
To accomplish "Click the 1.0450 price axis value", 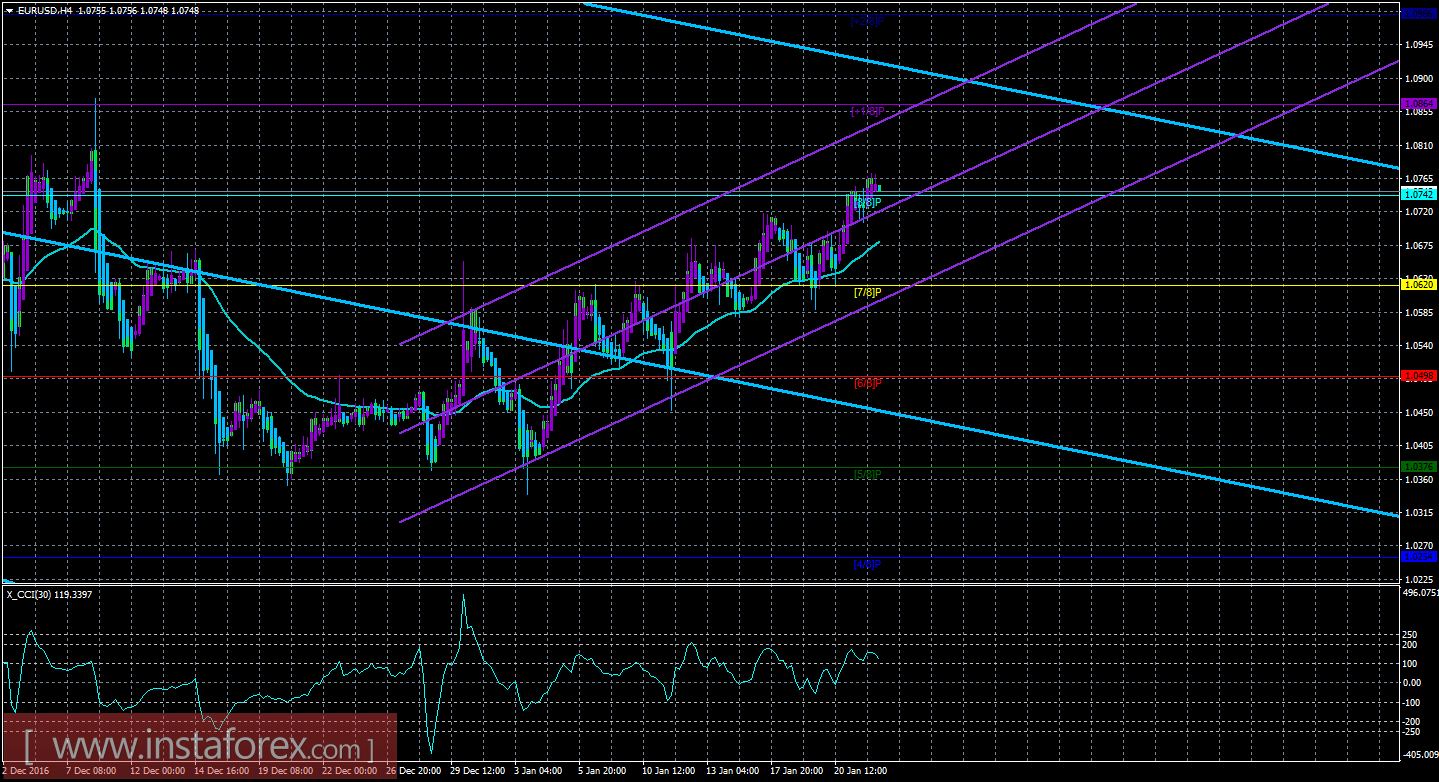I will (1419, 412).
